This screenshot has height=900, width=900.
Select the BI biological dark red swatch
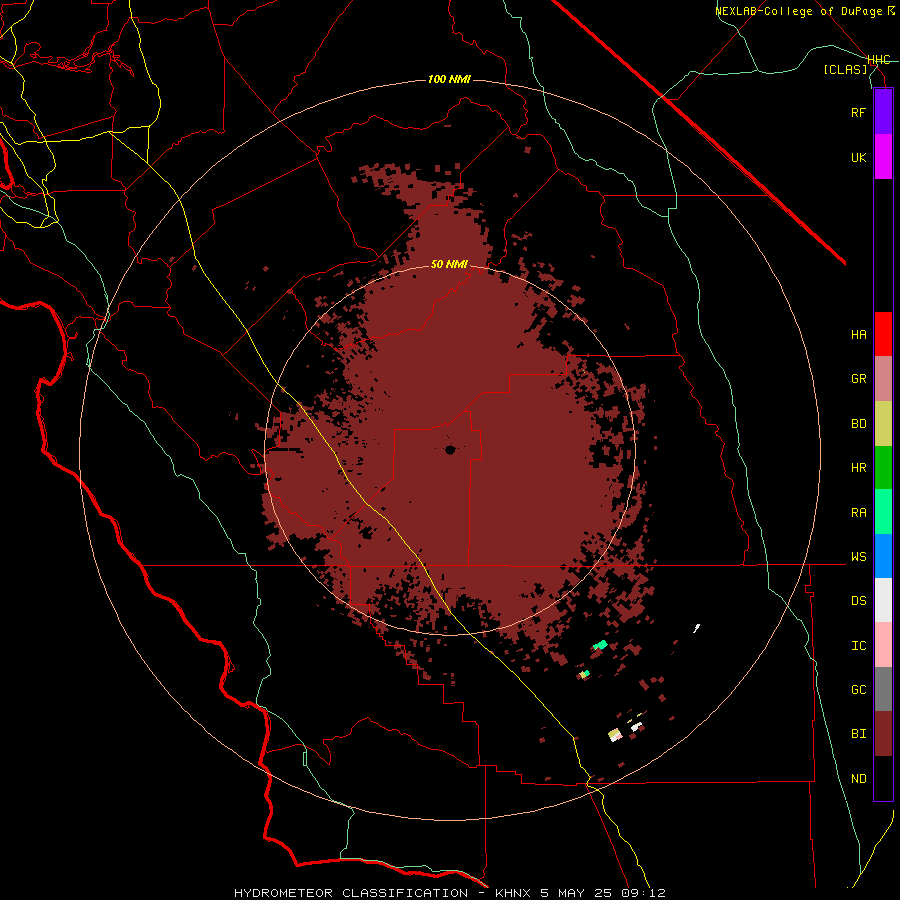point(883,734)
